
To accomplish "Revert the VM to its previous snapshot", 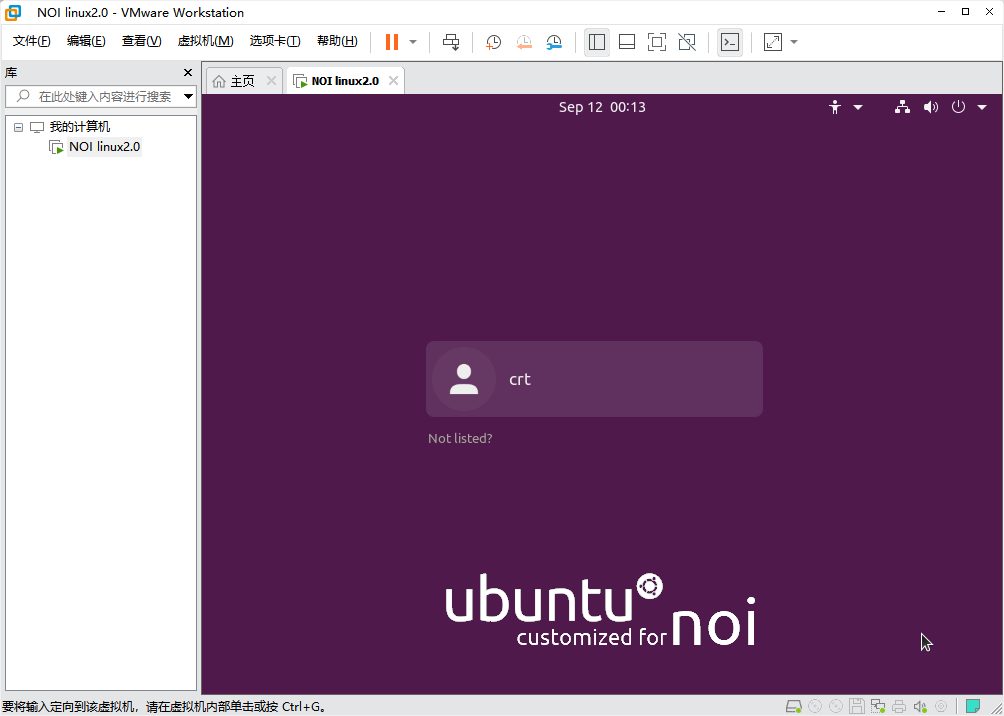I will click(524, 42).
